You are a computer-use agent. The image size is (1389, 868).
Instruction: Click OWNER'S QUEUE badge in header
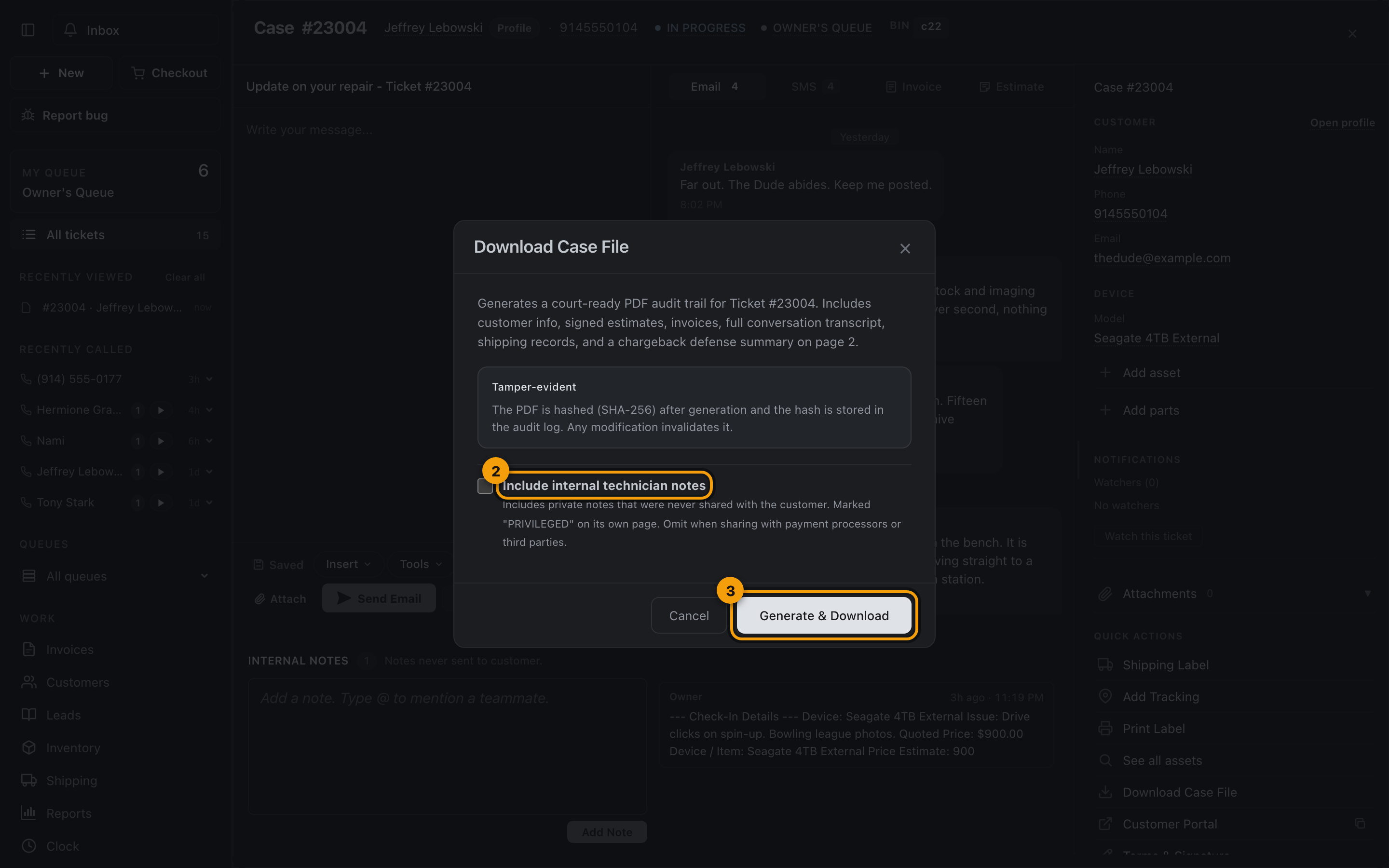click(x=816, y=27)
